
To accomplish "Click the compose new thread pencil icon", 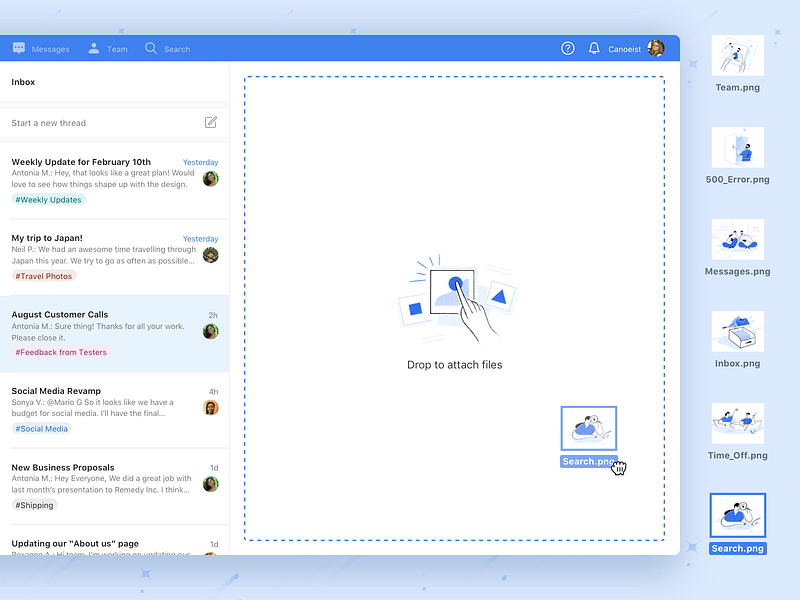I will point(210,121).
